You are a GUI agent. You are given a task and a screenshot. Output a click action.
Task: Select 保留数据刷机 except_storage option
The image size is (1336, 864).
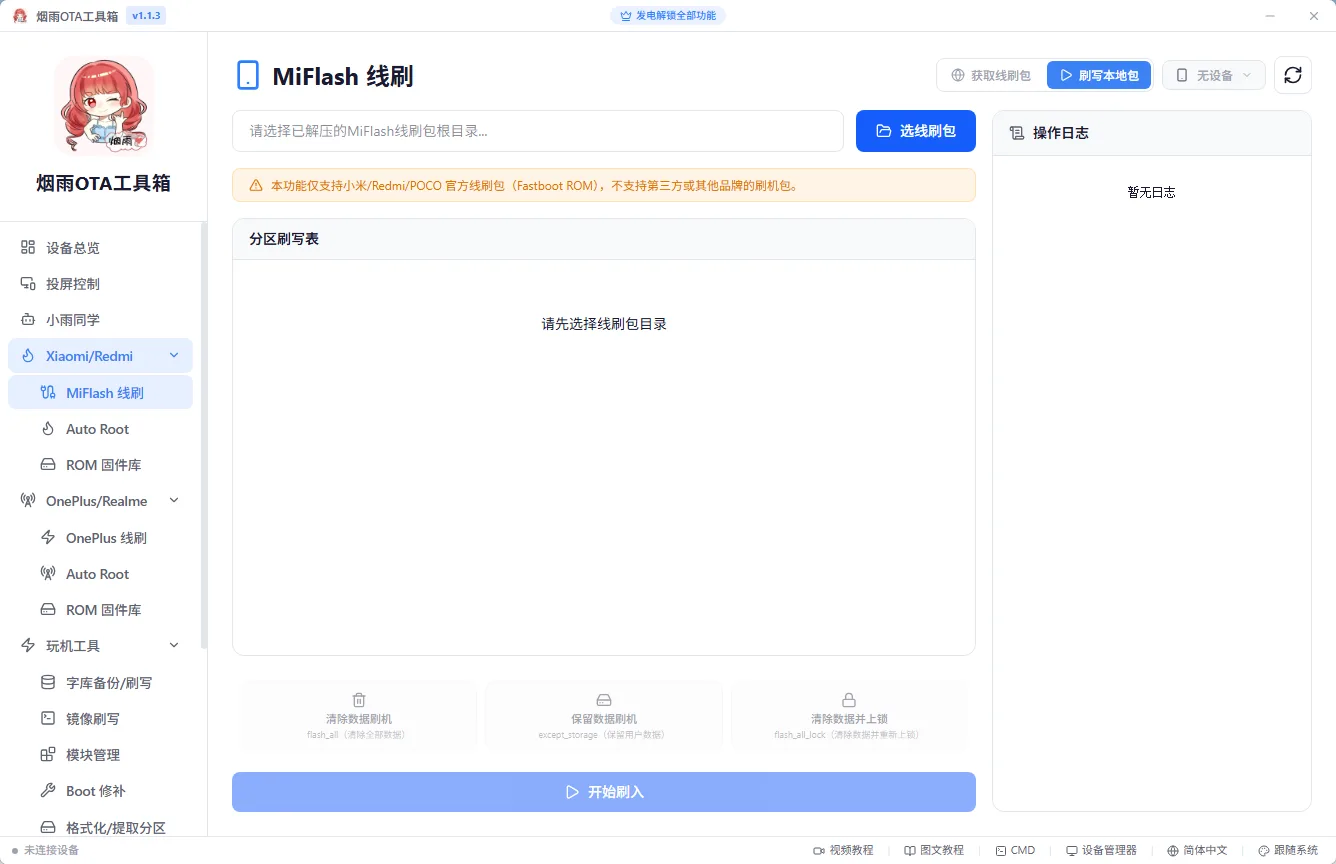[604, 716]
